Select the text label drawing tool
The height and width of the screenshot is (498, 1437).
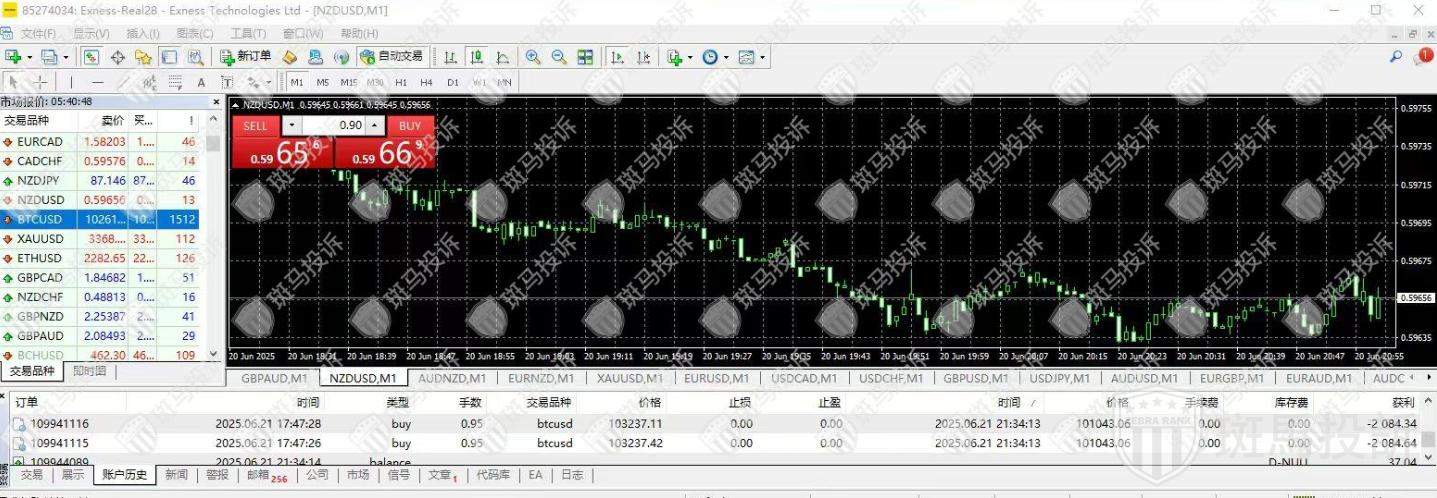click(x=201, y=82)
